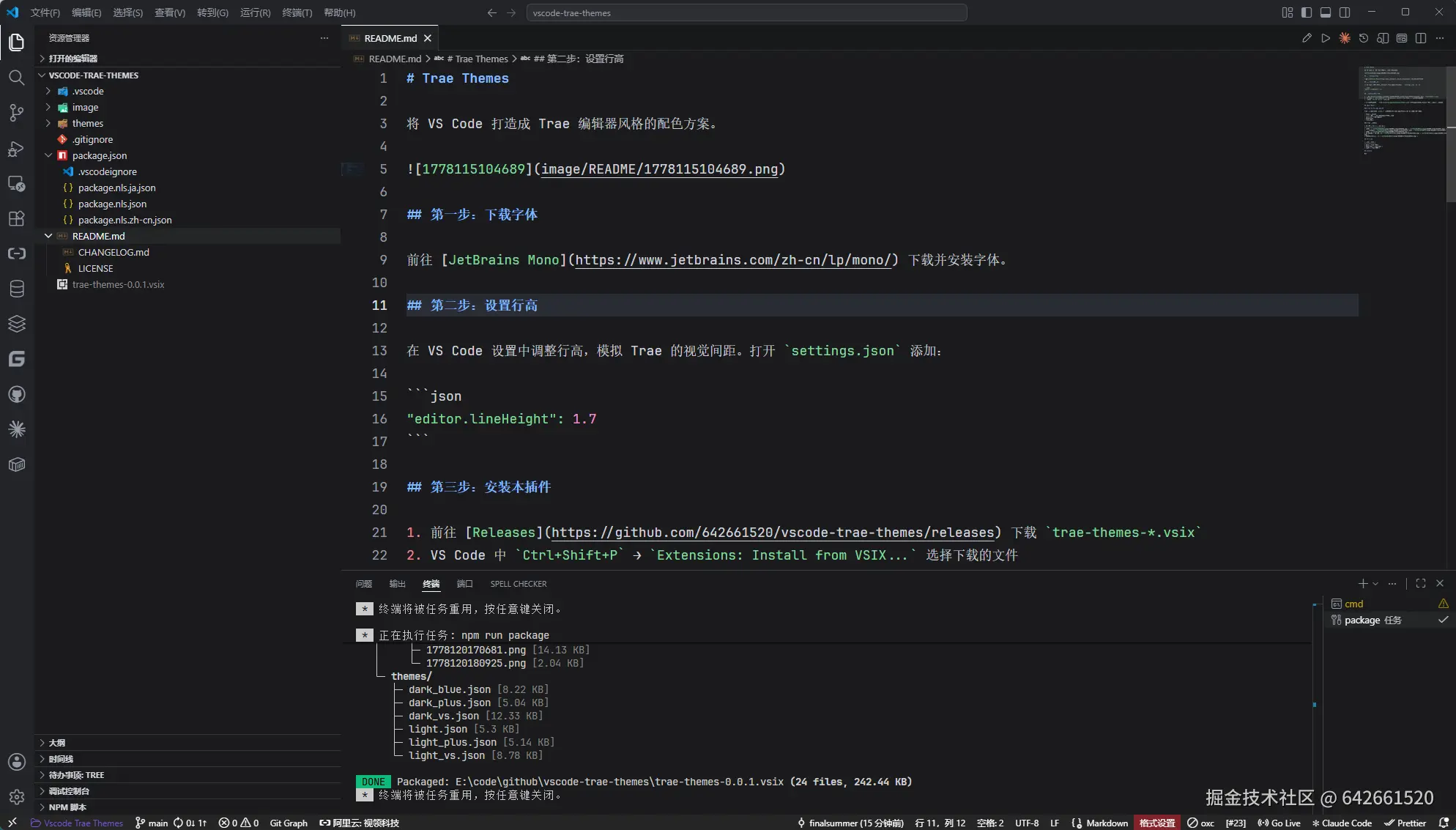Screen dimensions: 1456x830
Task: Toggle bottom panel visibility
Action: (1326, 12)
